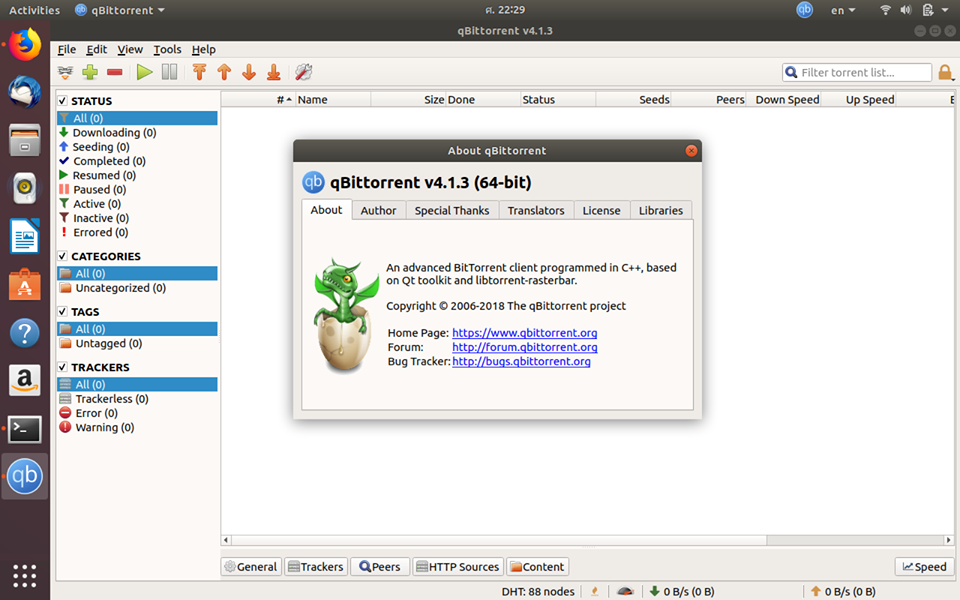Screen dimensions: 960x600
Task: Toggle the TAGS section checkbox
Action: coord(62,312)
